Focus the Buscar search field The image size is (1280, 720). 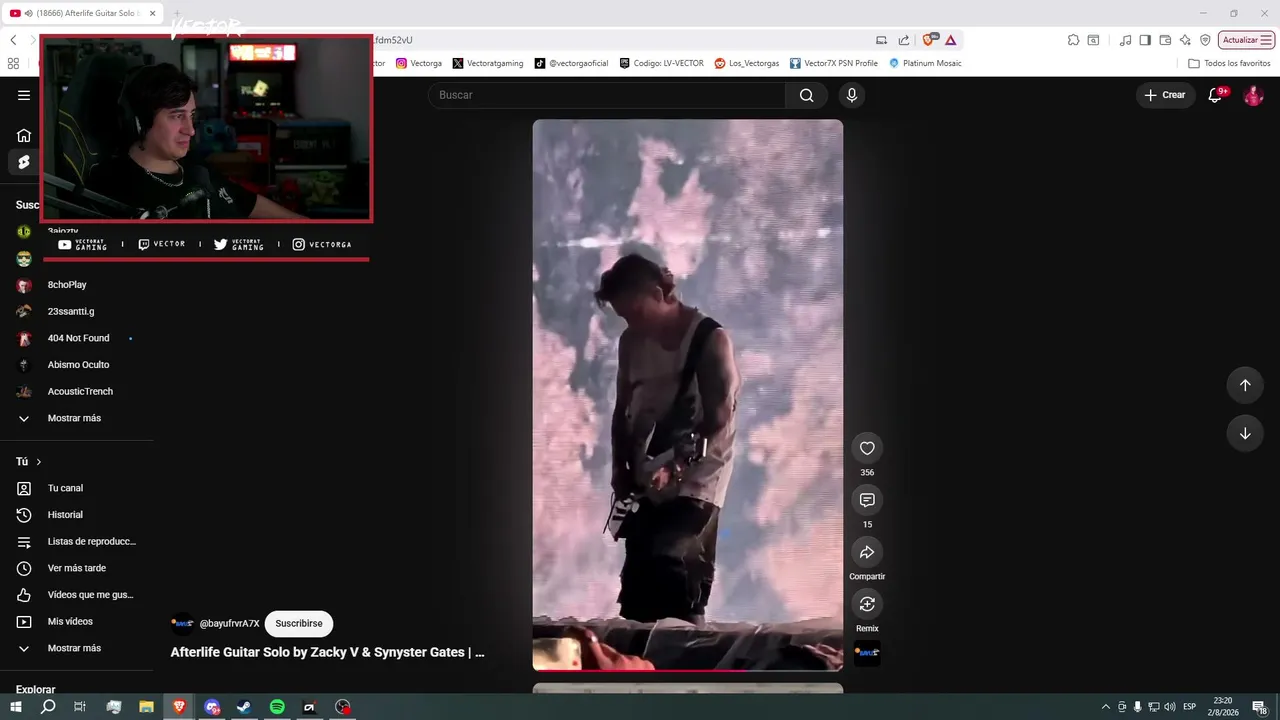607,95
